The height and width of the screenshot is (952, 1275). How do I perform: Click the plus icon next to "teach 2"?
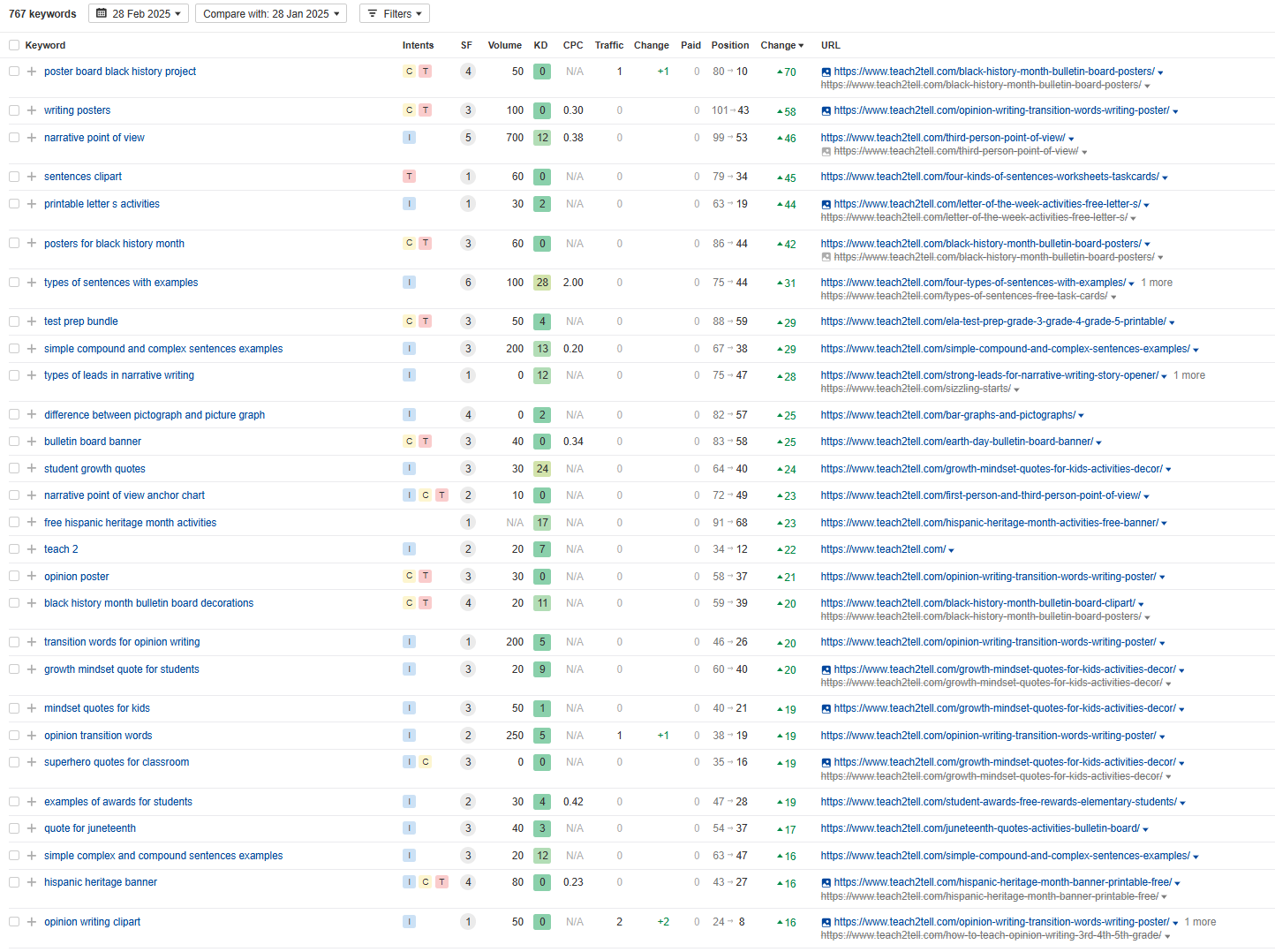point(32,549)
